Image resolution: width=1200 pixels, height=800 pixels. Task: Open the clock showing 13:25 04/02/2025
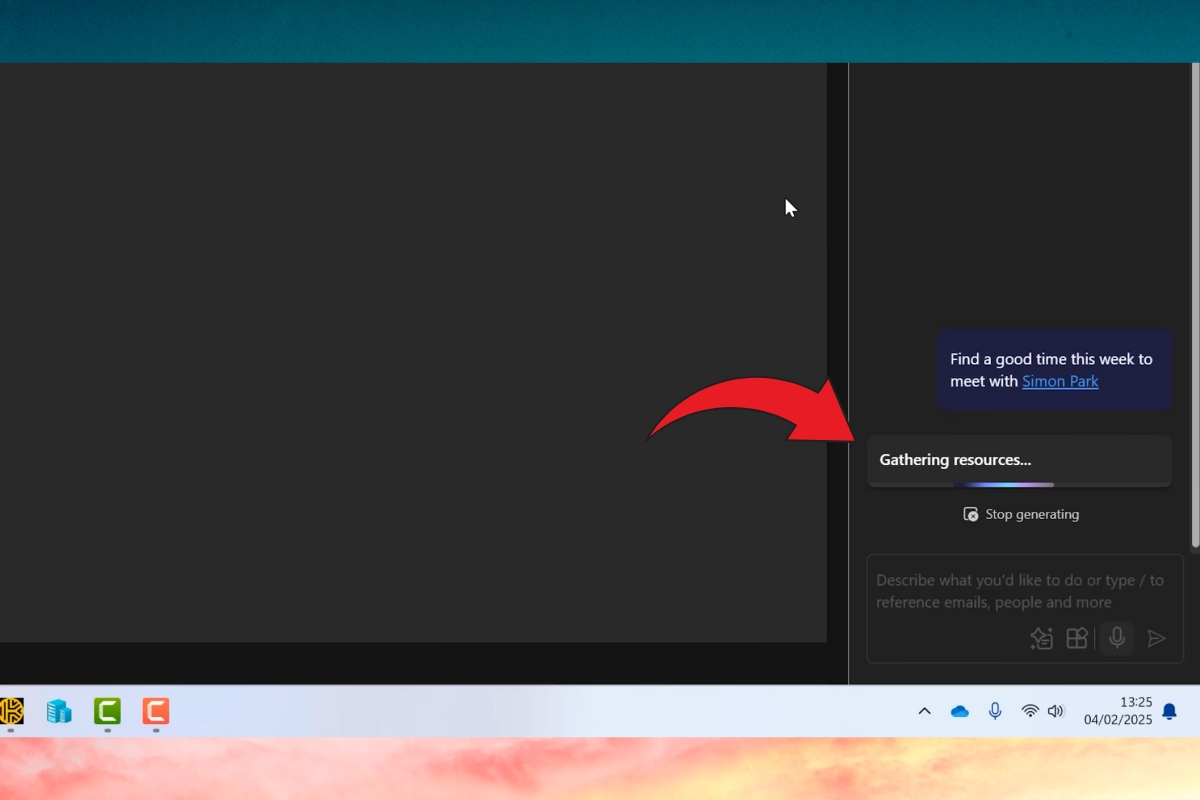click(1118, 711)
